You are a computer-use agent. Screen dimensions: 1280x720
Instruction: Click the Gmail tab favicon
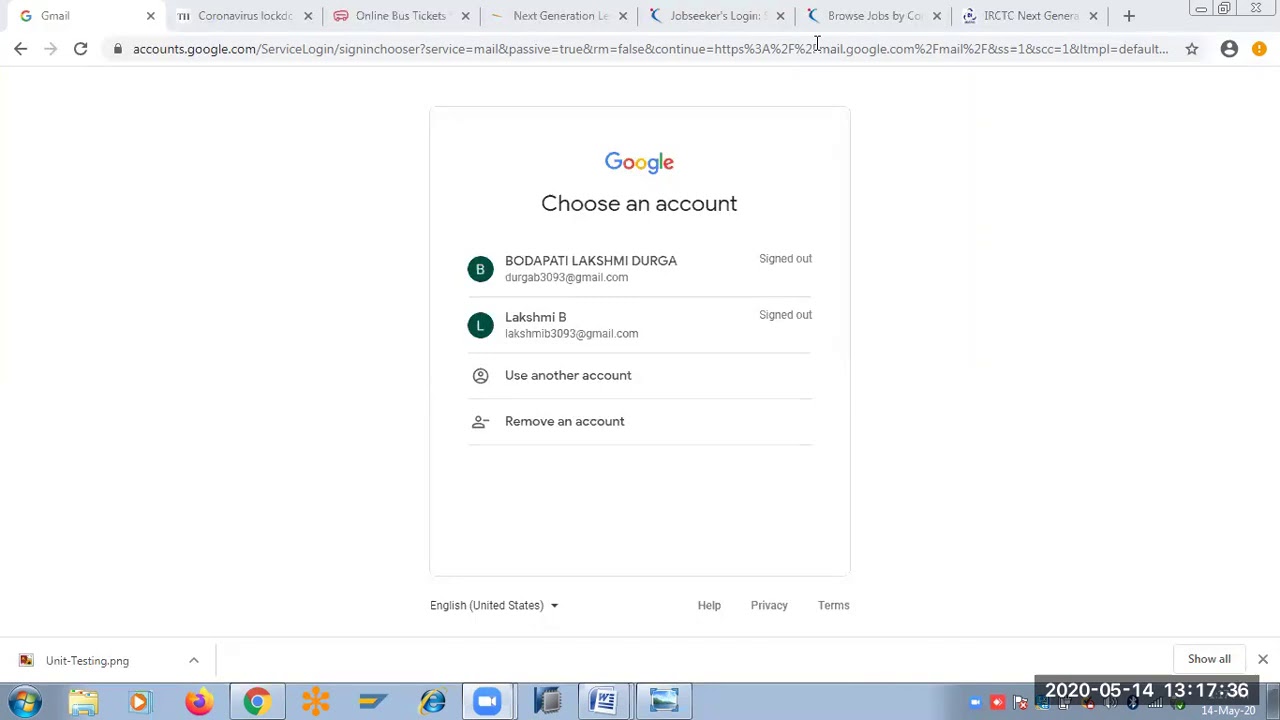(26, 16)
